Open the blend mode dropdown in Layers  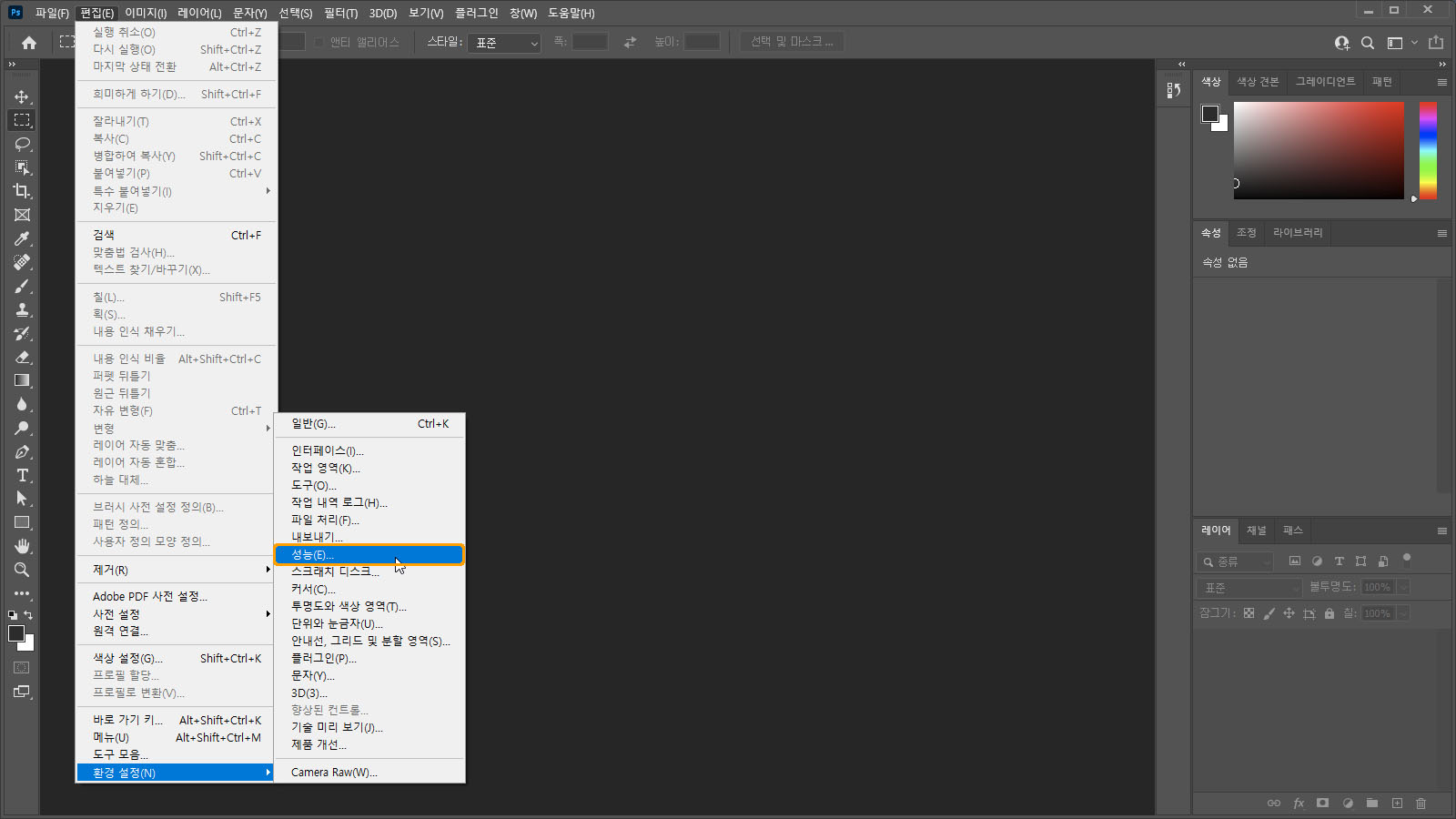pyautogui.click(x=1250, y=588)
